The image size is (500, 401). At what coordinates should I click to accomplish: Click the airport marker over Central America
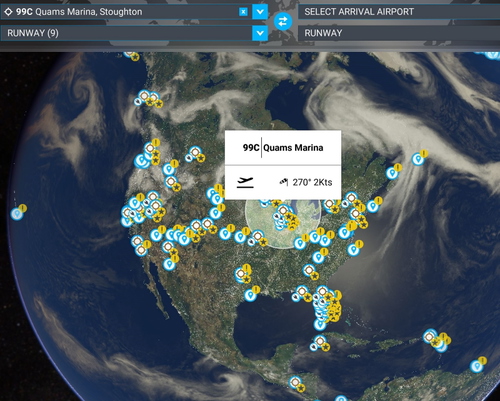pyautogui.click(x=295, y=382)
